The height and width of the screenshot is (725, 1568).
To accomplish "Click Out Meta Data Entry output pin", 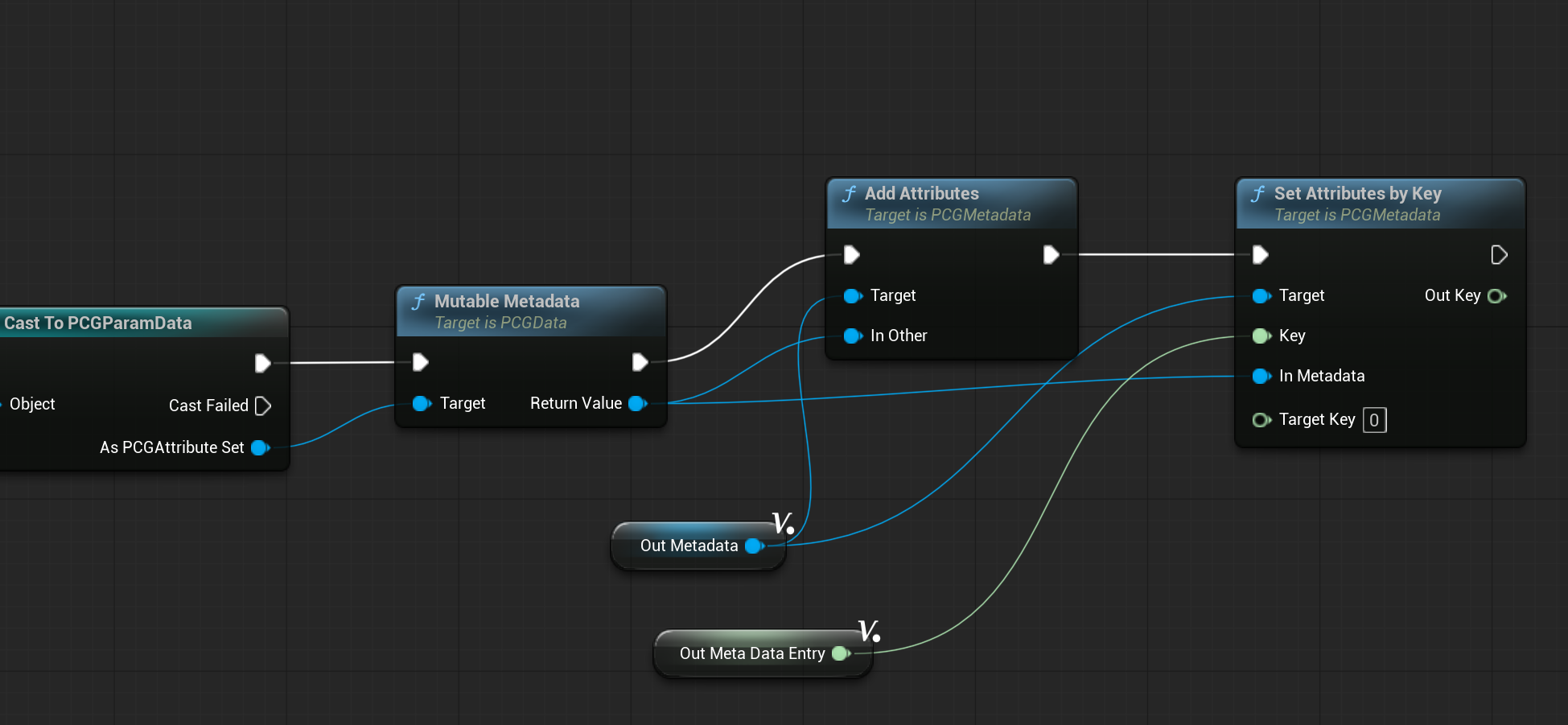I will click(x=840, y=653).
